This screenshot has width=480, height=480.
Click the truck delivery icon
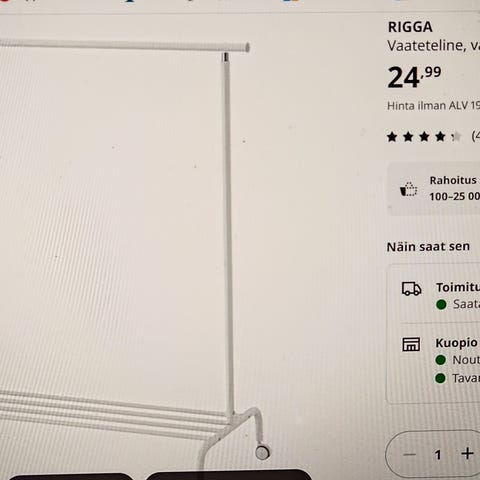click(x=411, y=289)
